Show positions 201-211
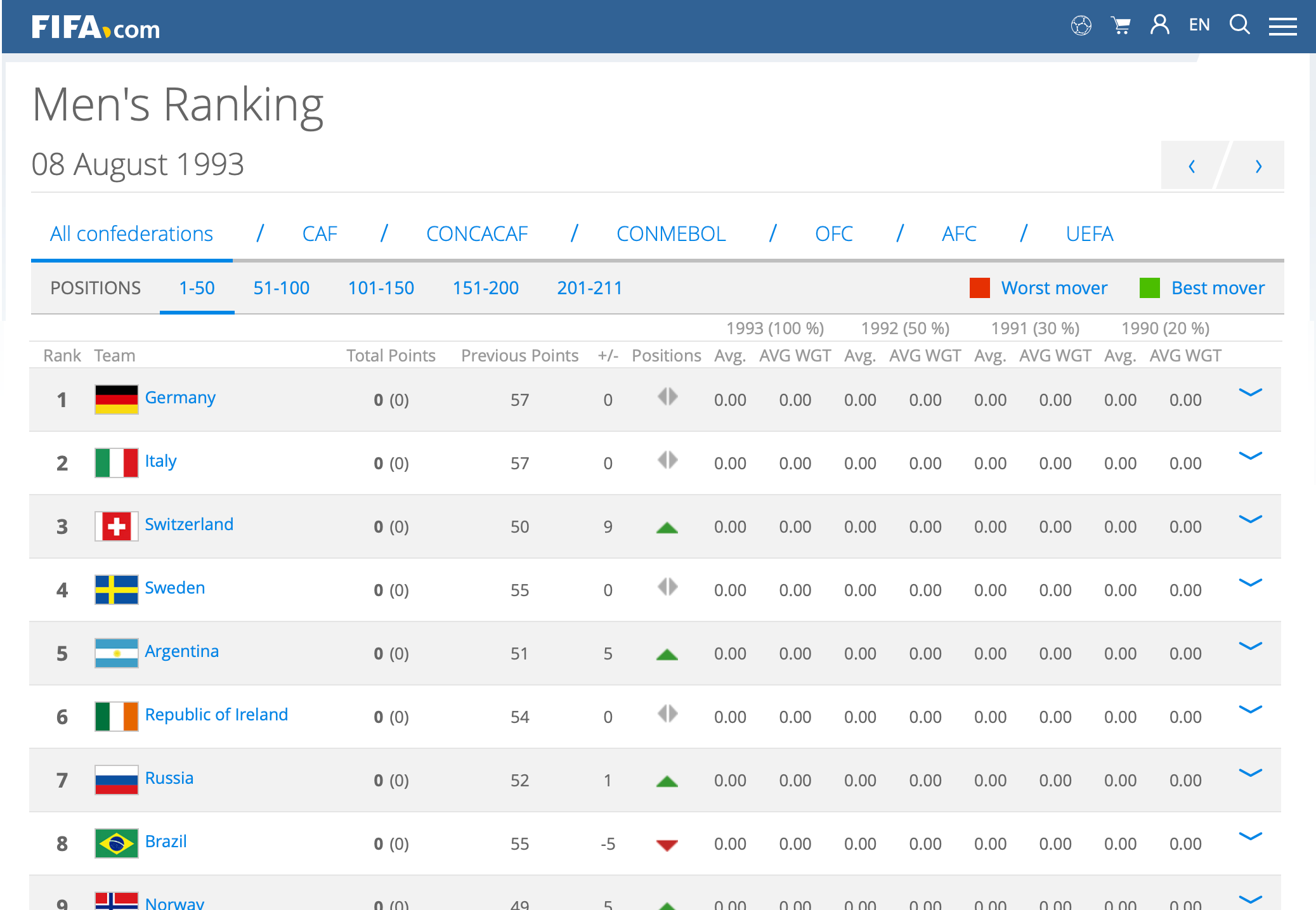1316x910 pixels. 590,288
